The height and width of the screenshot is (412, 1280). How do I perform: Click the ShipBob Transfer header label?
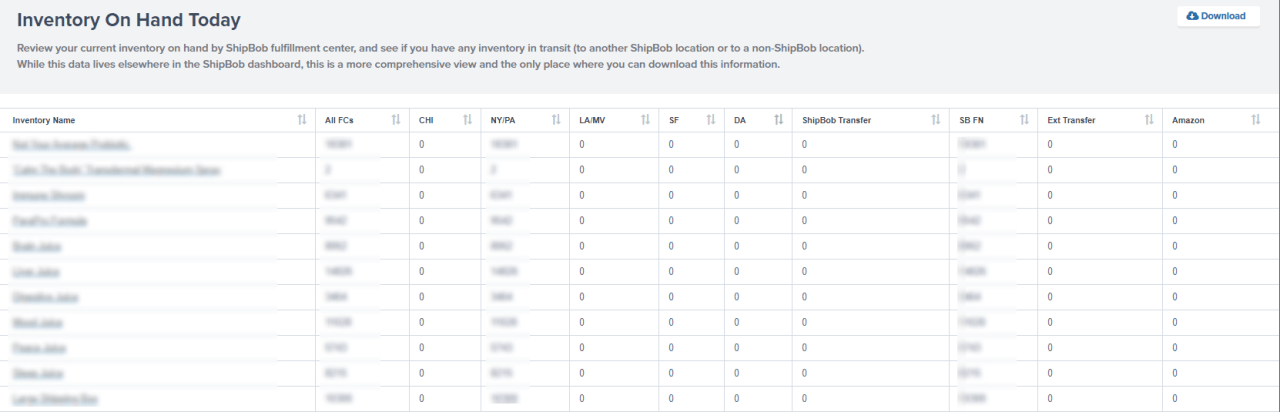[x=836, y=120]
